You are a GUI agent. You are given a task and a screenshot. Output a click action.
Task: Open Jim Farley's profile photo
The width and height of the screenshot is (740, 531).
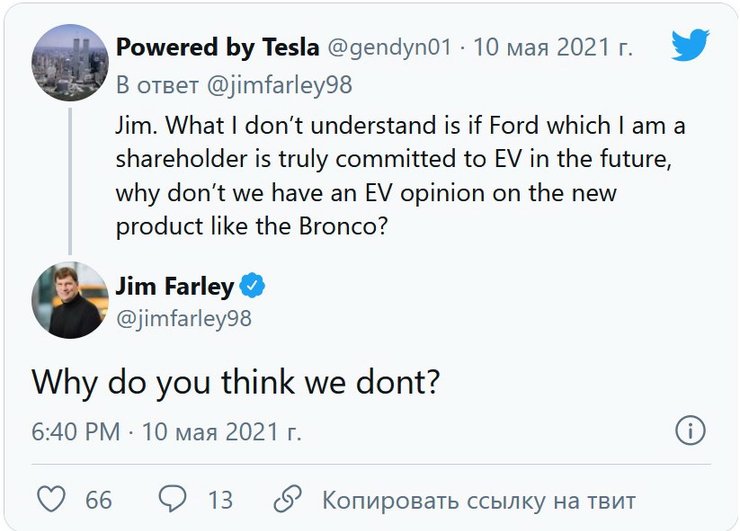(70, 300)
